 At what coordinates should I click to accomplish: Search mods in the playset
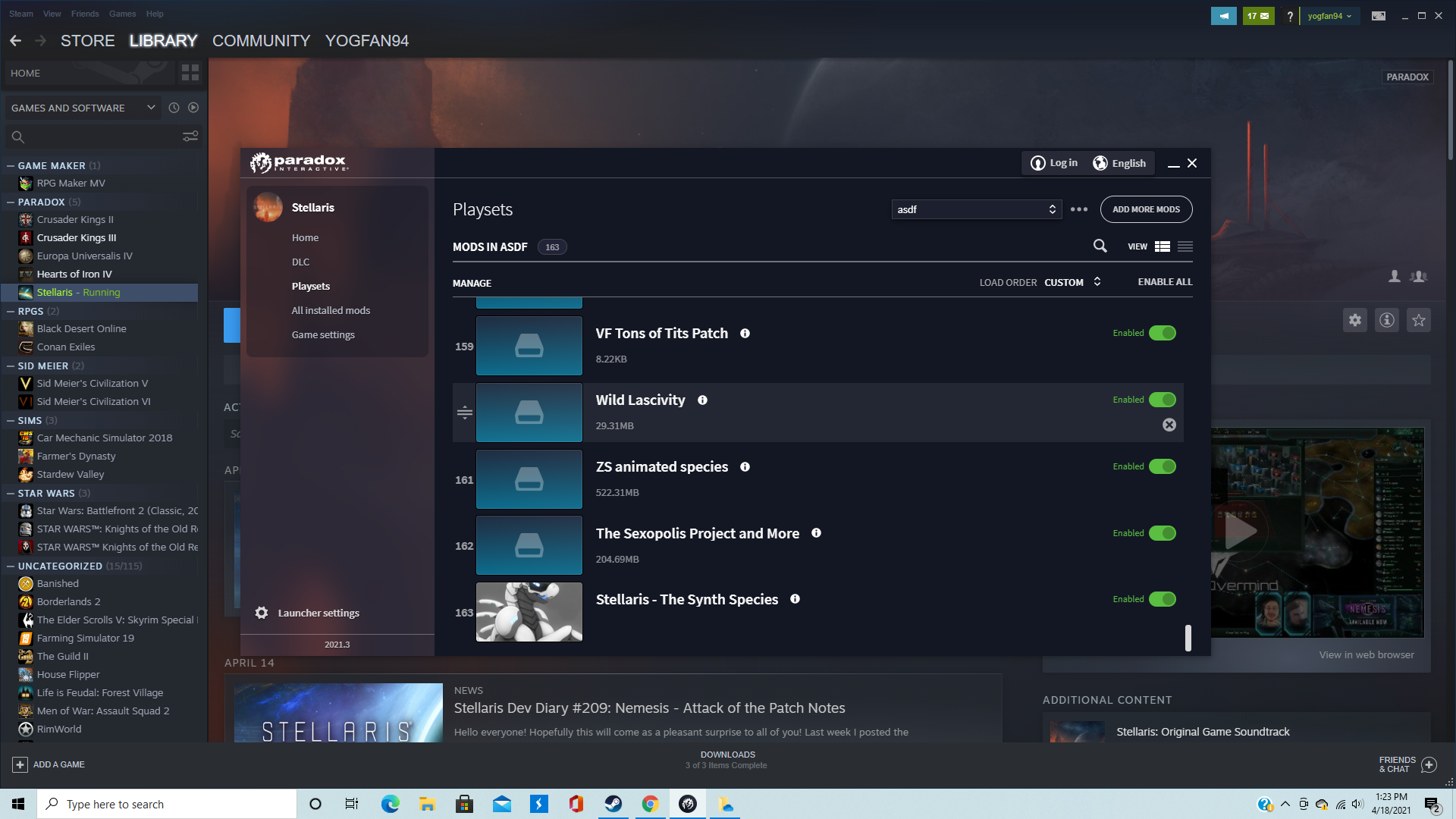pyautogui.click(x=1100, y=246)
